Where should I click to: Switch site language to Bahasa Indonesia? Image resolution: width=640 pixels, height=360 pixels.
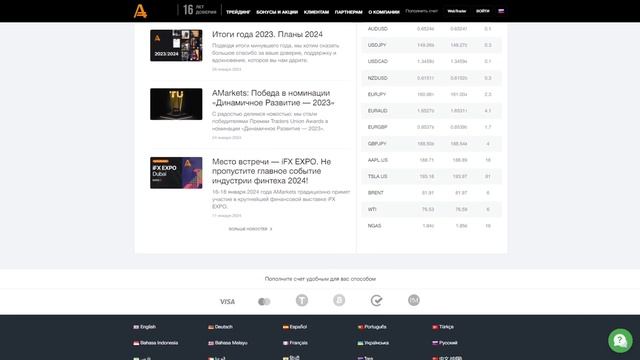(x=156, y=343)
